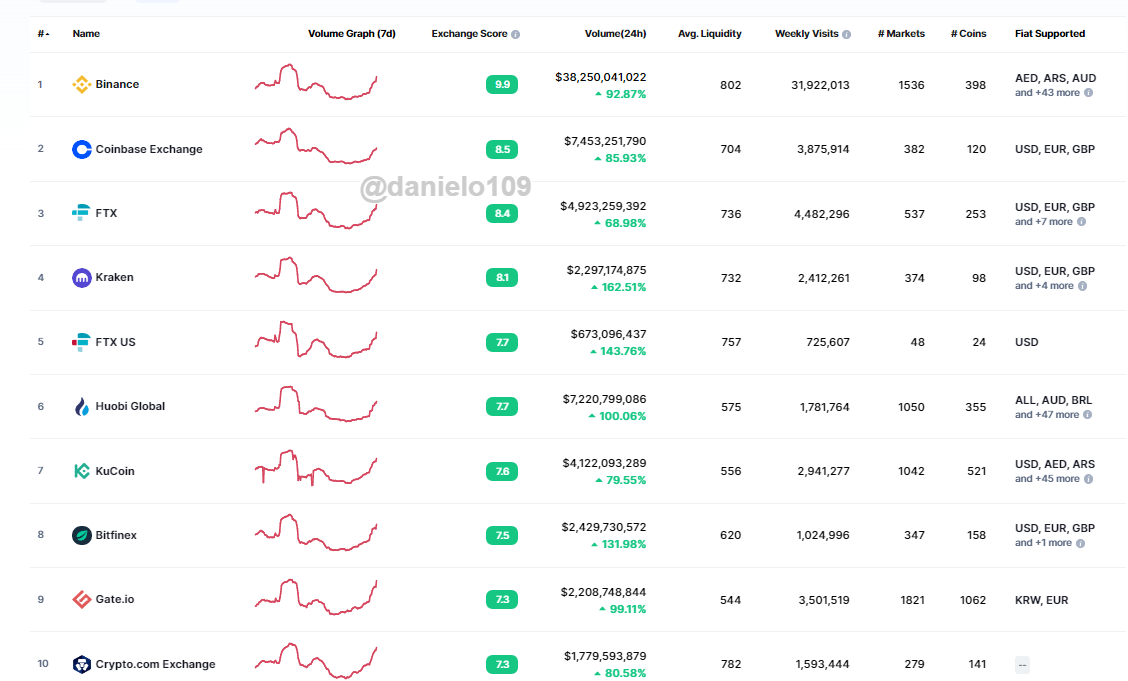Click the Exchange Score info icon
Screen dimensions: 1128x681
515,35
